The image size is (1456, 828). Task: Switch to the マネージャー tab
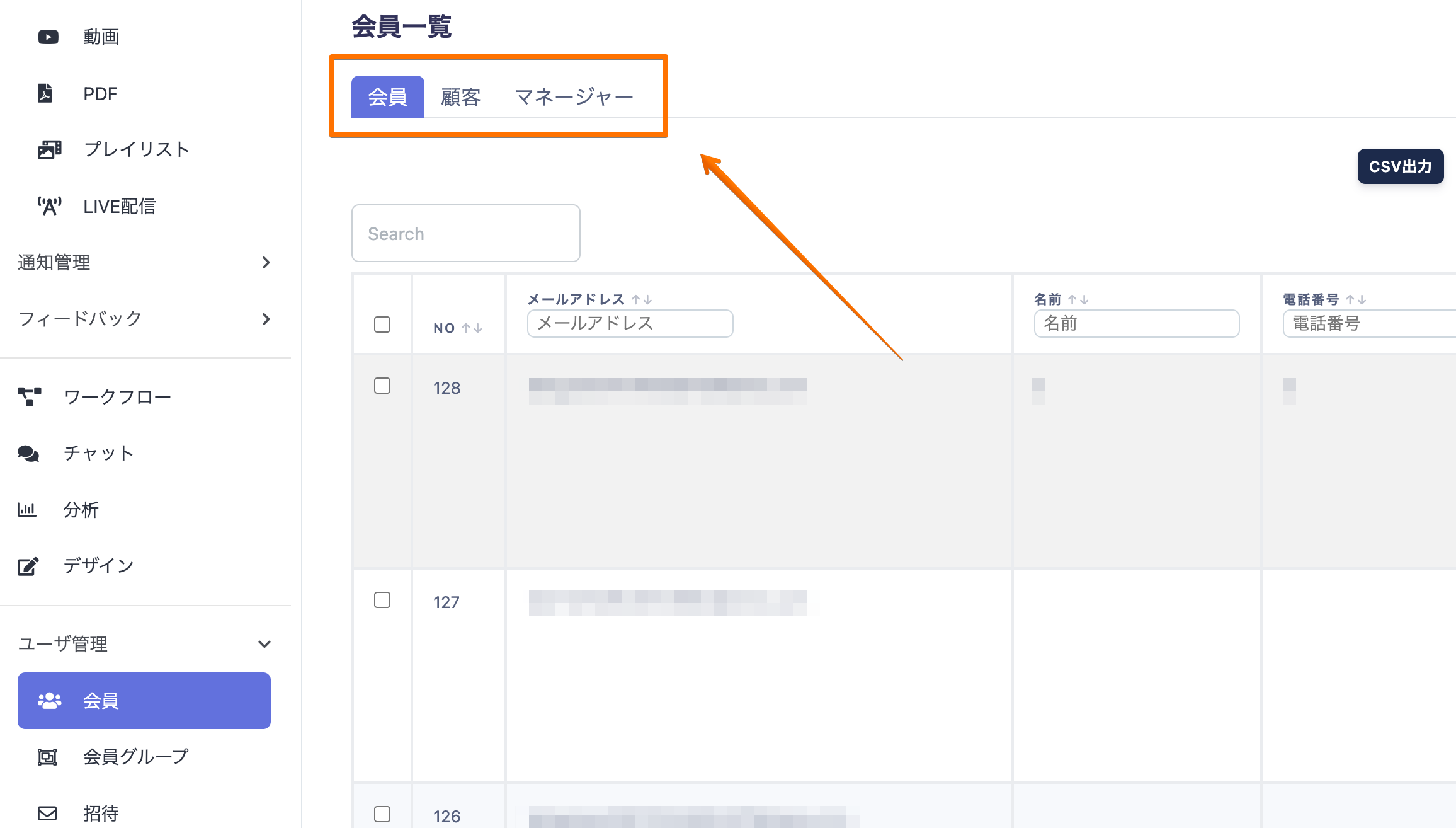(x=574, y=97)
